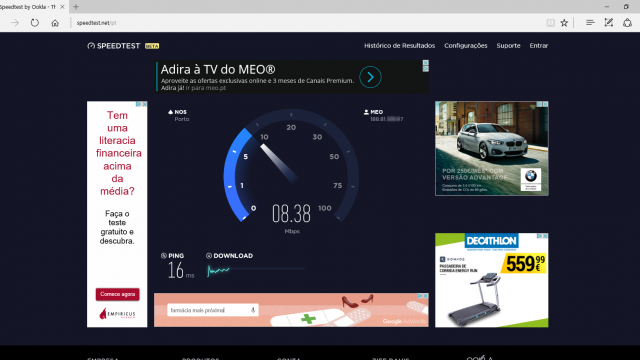Open Suporte page
This screenshot has width=640, height=360.
tap(508, 46)
